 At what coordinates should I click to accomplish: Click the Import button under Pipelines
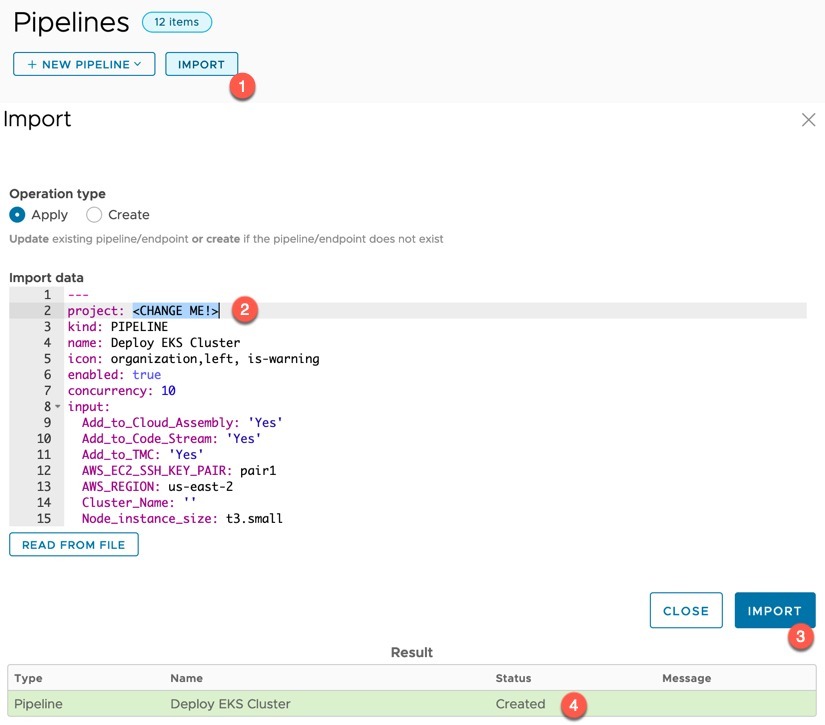click(x=202, y=64)
